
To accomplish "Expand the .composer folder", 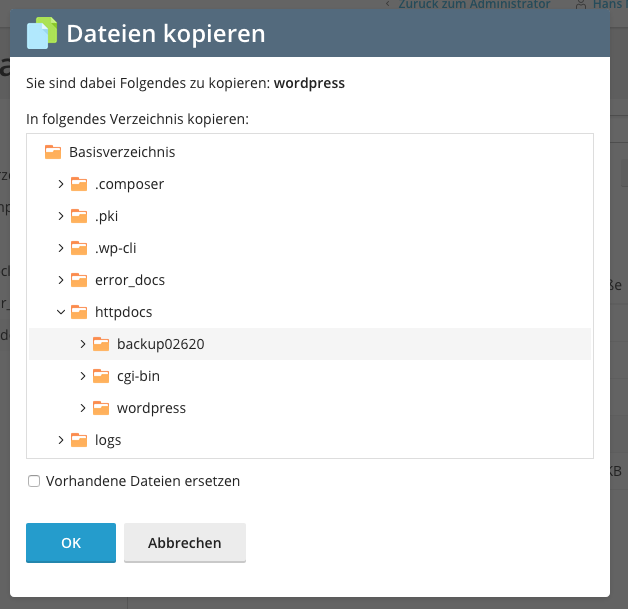I will 61,184.
